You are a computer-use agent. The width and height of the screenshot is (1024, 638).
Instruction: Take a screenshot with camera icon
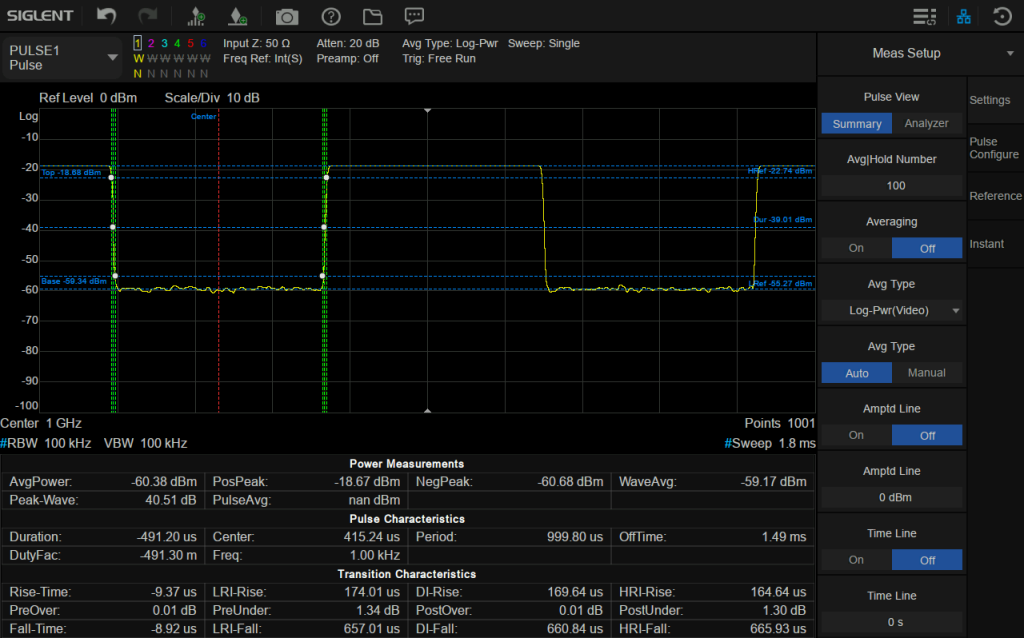287,16
